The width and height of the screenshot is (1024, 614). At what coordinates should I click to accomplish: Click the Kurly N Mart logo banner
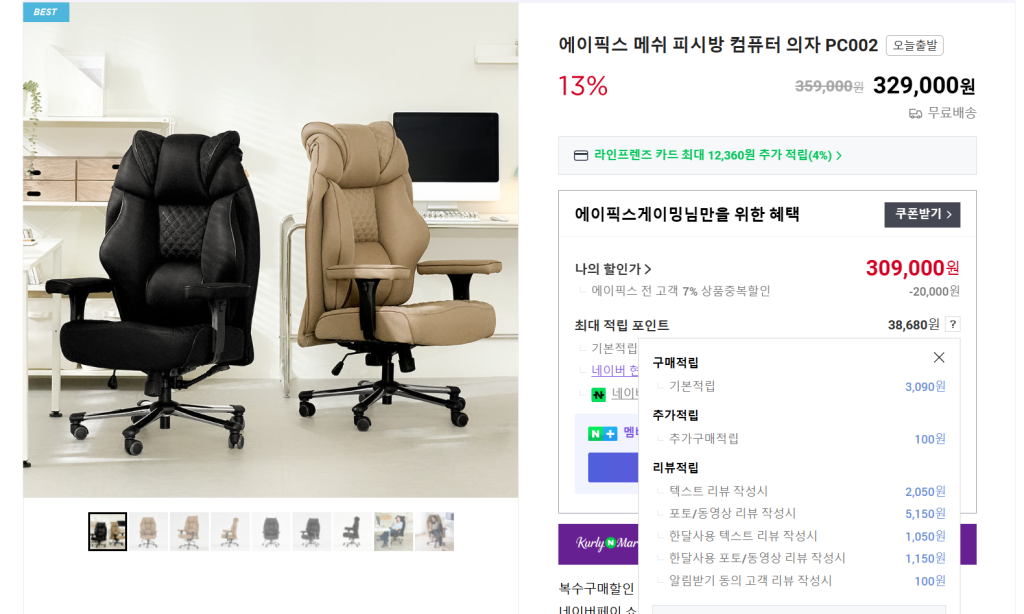[x=598, y=543]
